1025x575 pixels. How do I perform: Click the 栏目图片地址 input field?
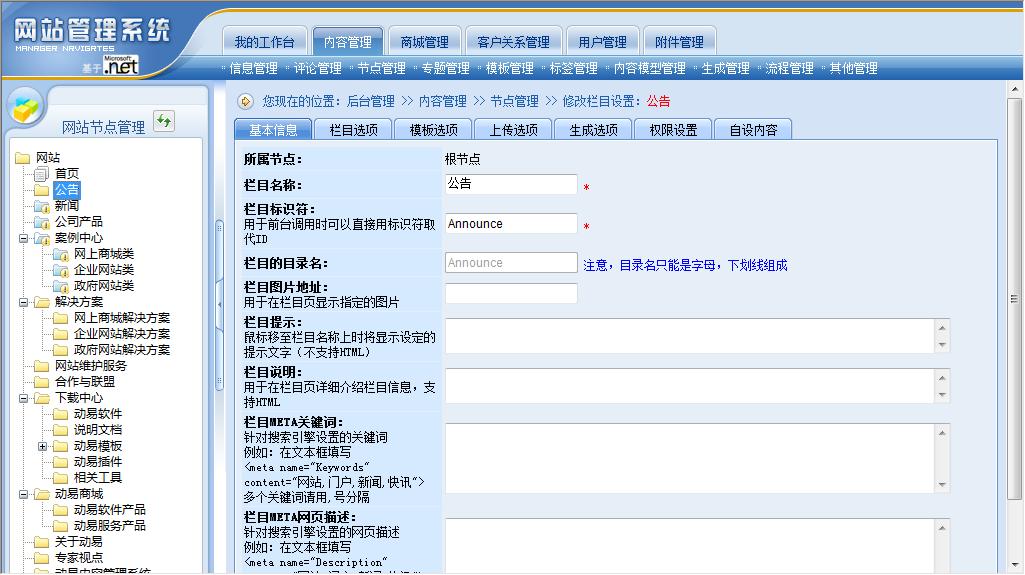(x=511, y=293)
